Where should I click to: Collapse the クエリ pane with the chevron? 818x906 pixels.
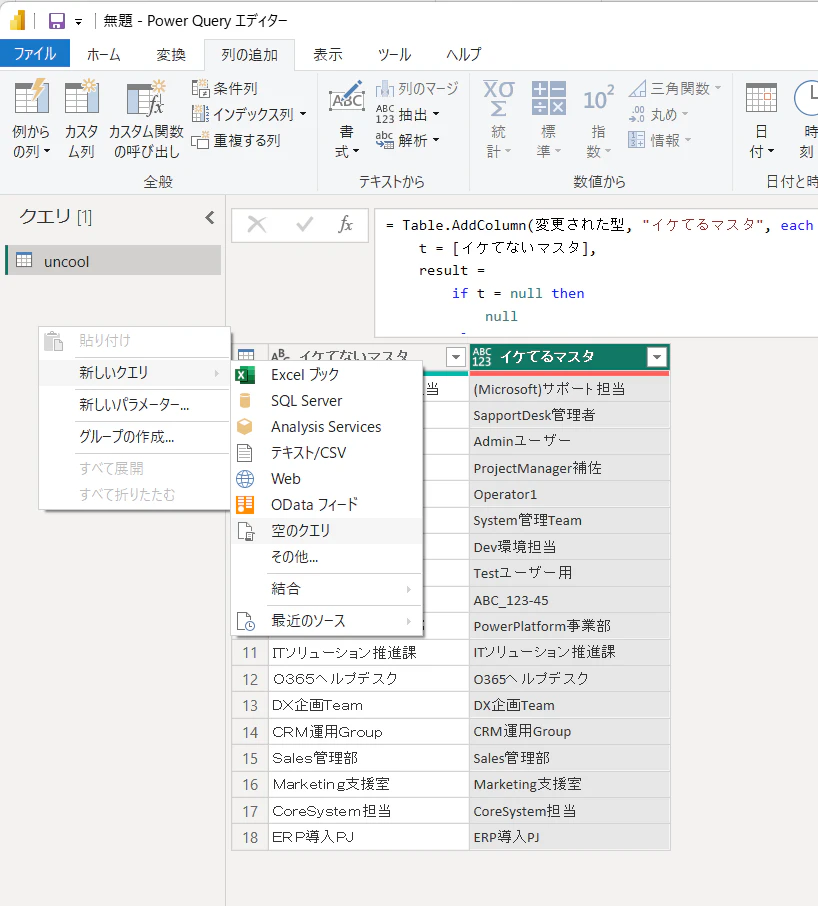[x=210, y=217]
